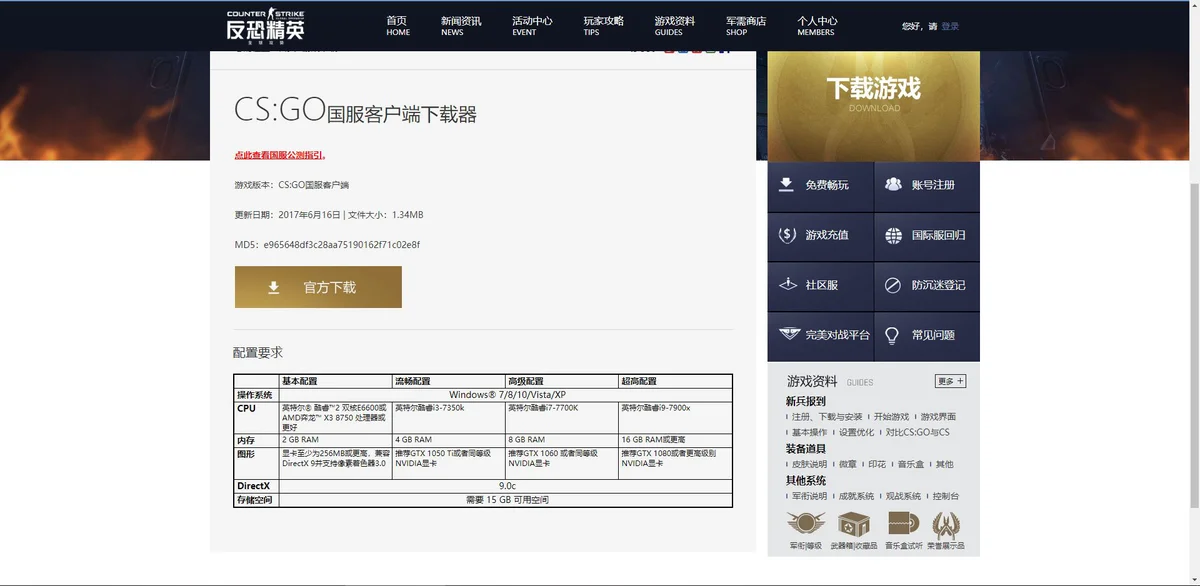Click the 9.0c DirectX value cell

[507, 486]
